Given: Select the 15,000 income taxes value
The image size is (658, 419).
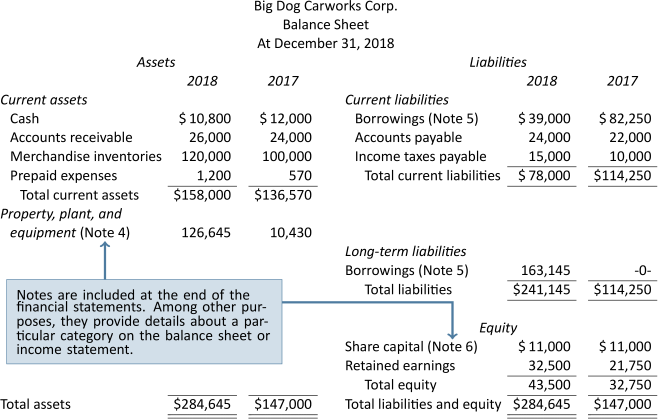Looking at the screenshot, I should (549, 157).
